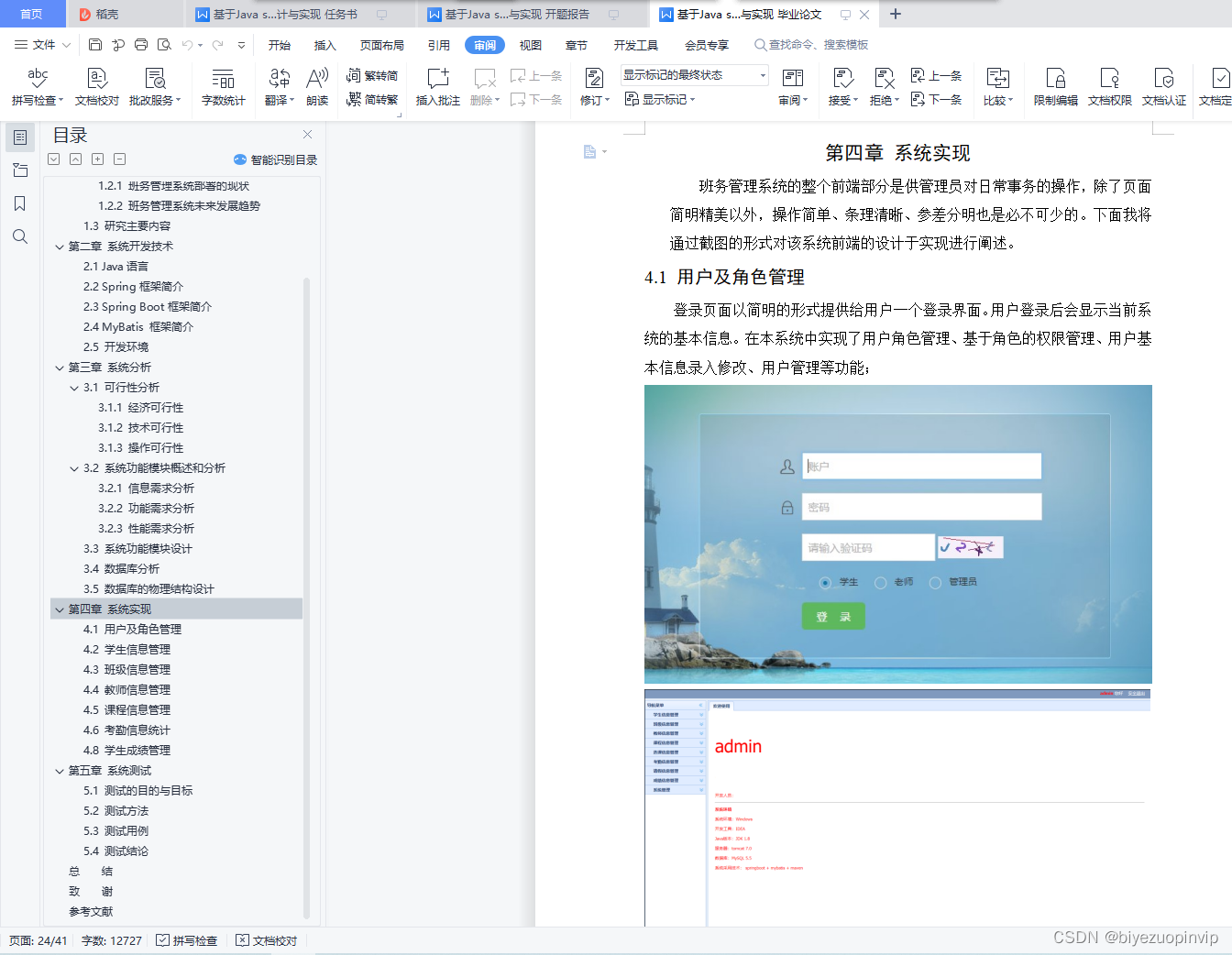Switch to the 页面布局 ribbon tab
Viewport: 1232px width, 955px height.
pos(382,45)
